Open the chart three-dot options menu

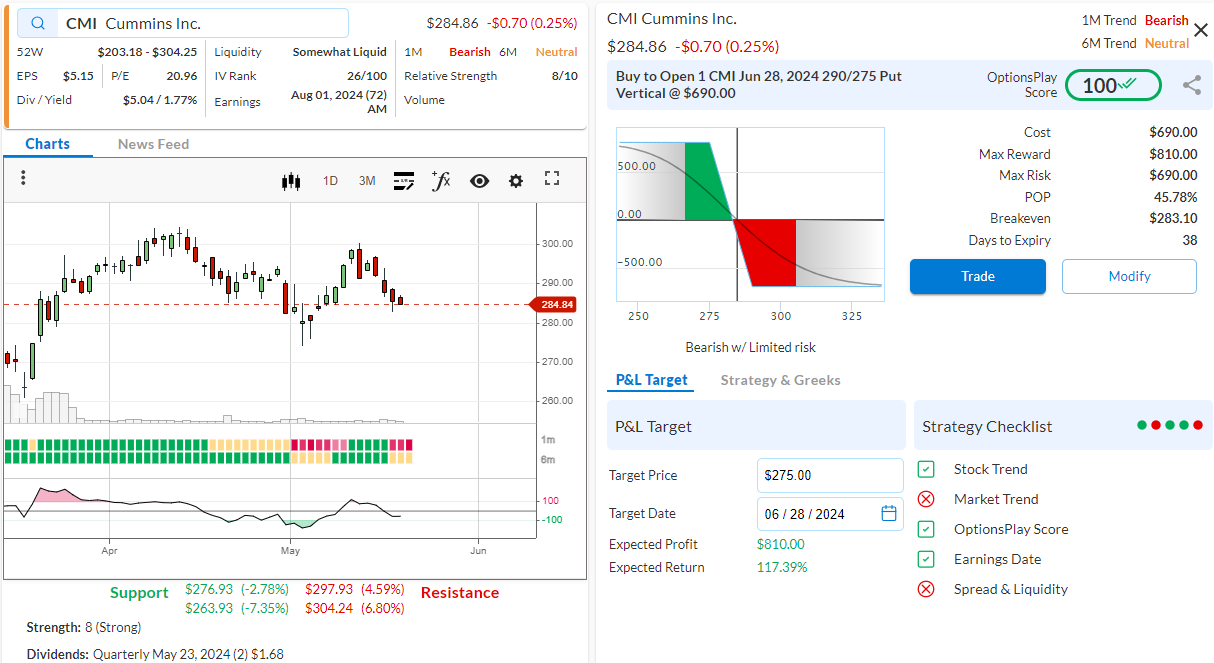tap(23, 178)
